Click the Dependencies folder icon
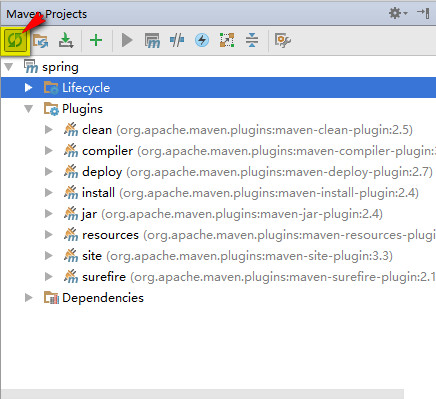 tap(51, 298)
